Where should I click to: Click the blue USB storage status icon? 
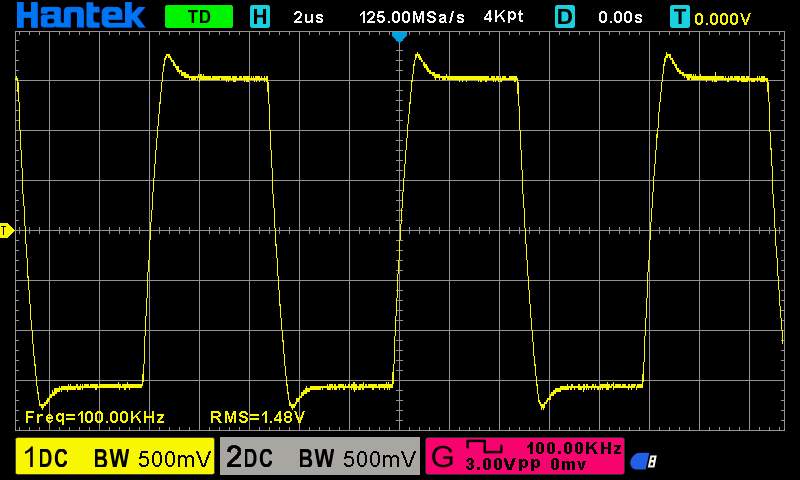point(643,462)
